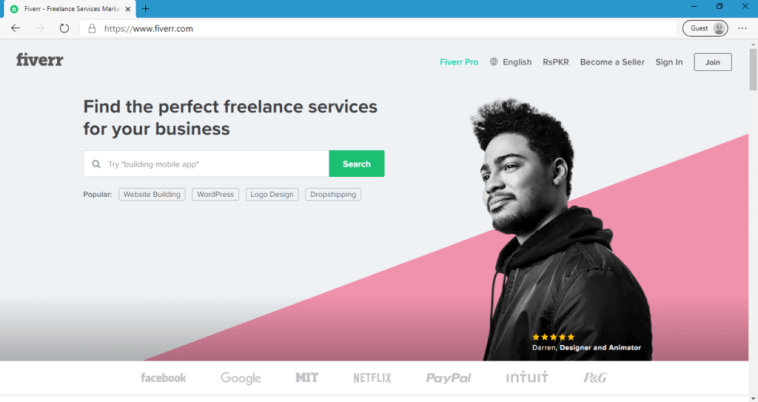The height and width of the screenshot is (402, 758).
Task: Close the Fiverr browser tab
Action: pos(128,9)
